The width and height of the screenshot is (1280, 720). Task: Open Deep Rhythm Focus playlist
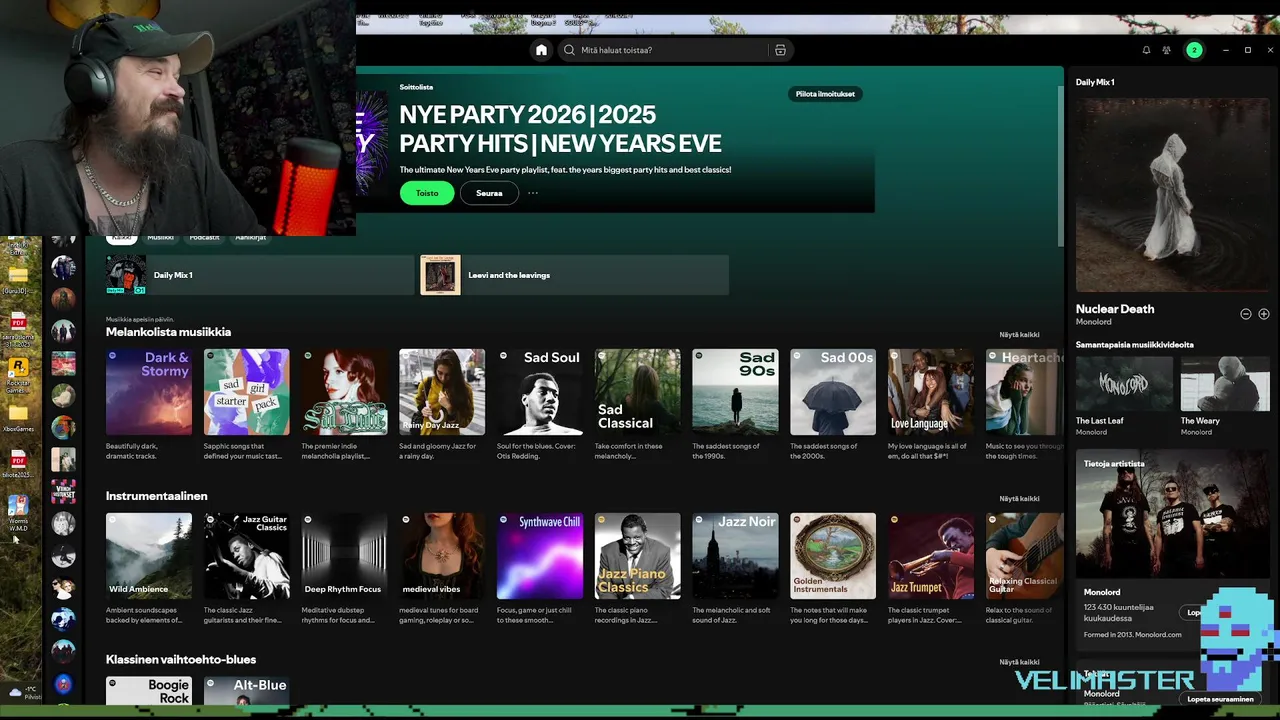tap(344, 556)
